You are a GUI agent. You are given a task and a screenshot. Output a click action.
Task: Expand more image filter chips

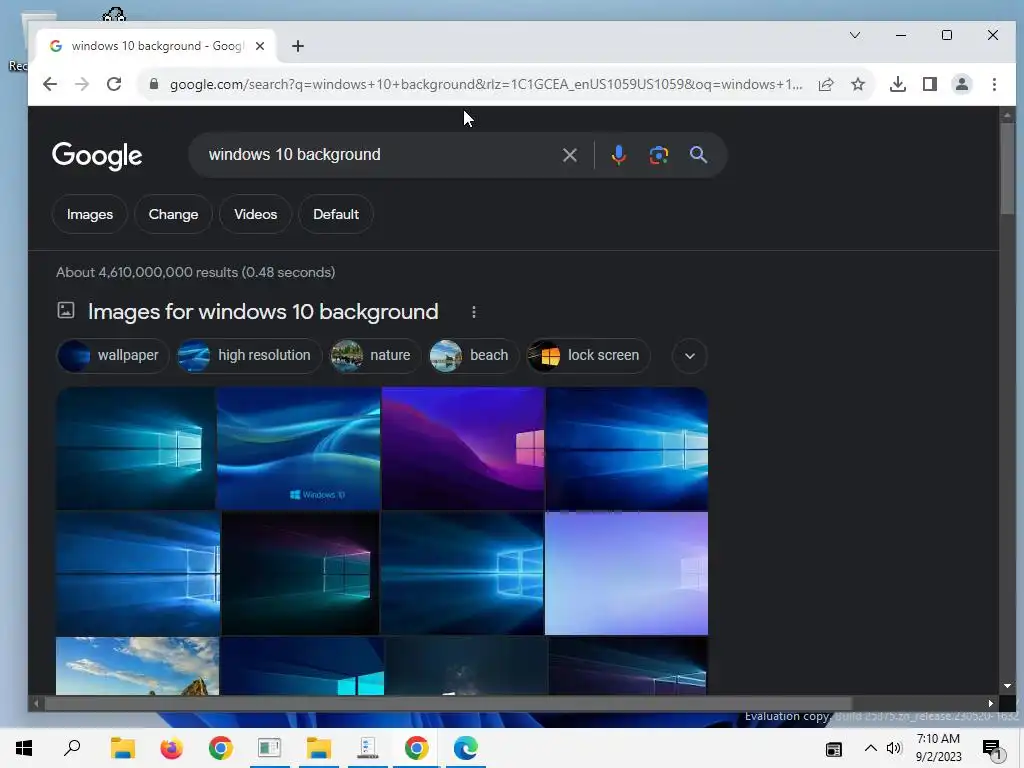pyautogui.click(x=690, y=356)
